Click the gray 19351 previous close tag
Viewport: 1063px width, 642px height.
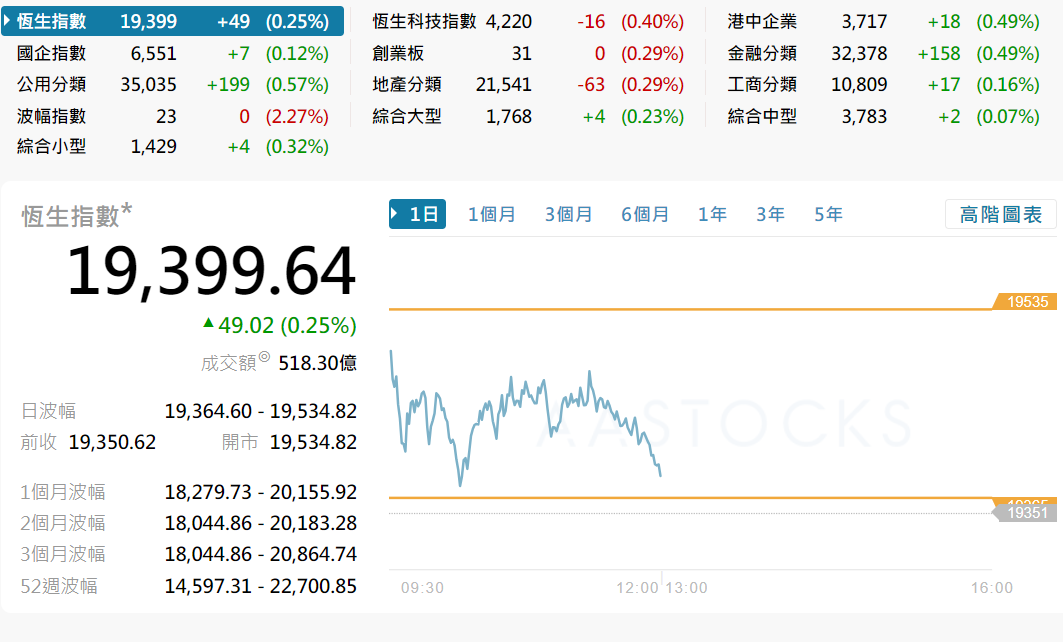[1027, 513]
